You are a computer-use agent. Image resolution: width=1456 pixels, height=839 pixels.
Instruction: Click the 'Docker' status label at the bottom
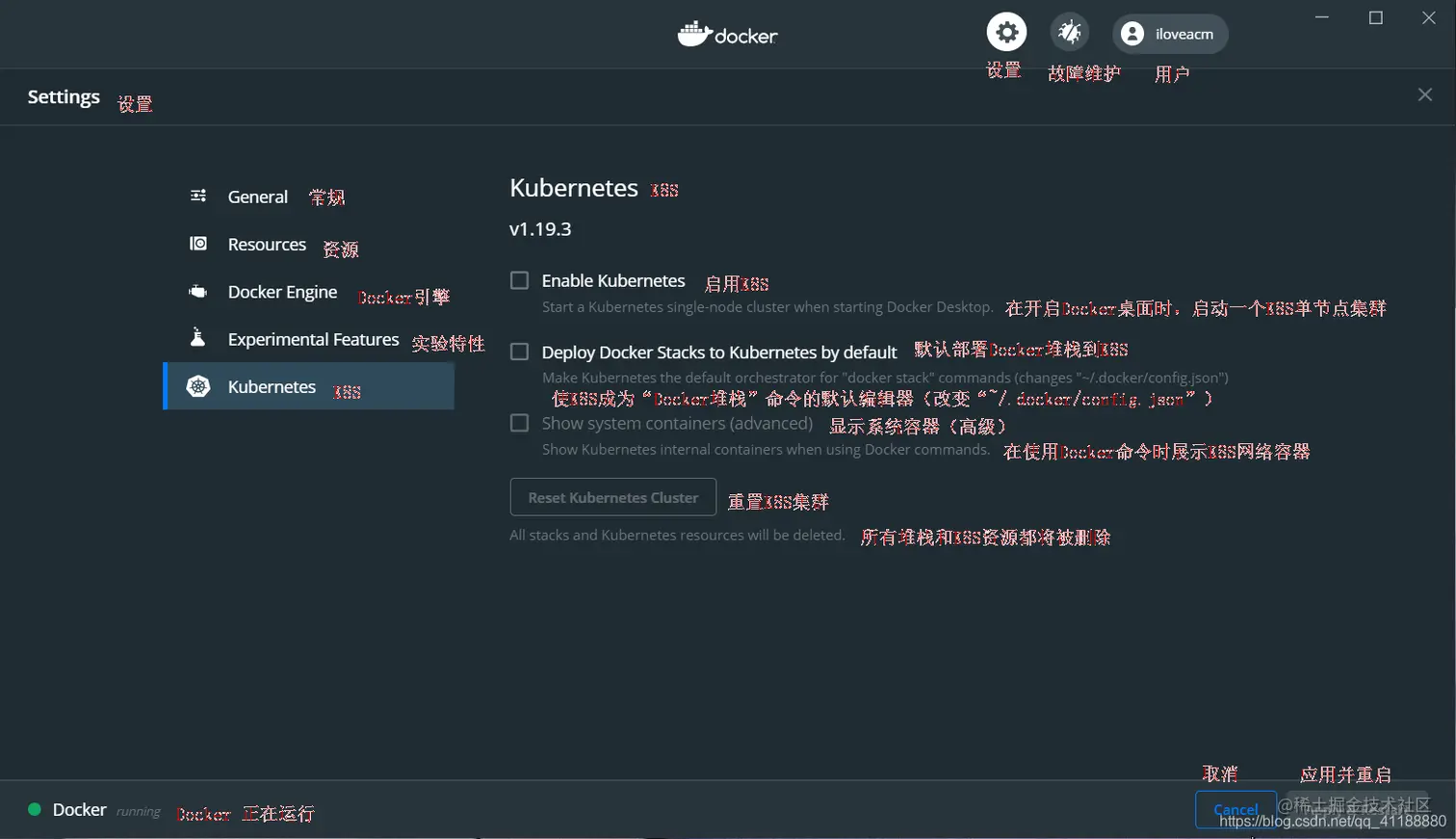[80, 809]
